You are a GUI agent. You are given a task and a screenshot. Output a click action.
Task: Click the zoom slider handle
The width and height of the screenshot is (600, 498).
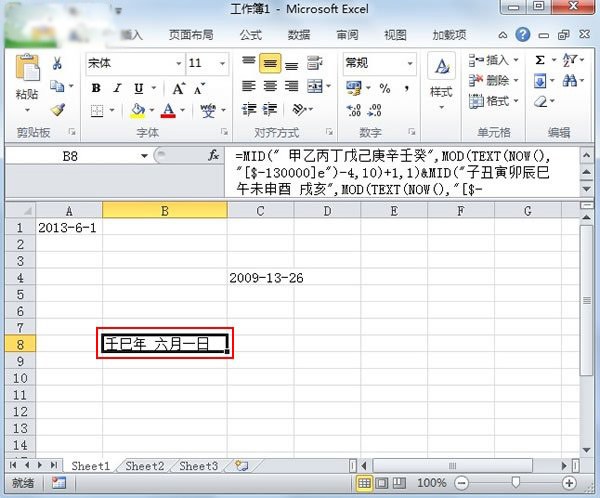tap(515, 483)
